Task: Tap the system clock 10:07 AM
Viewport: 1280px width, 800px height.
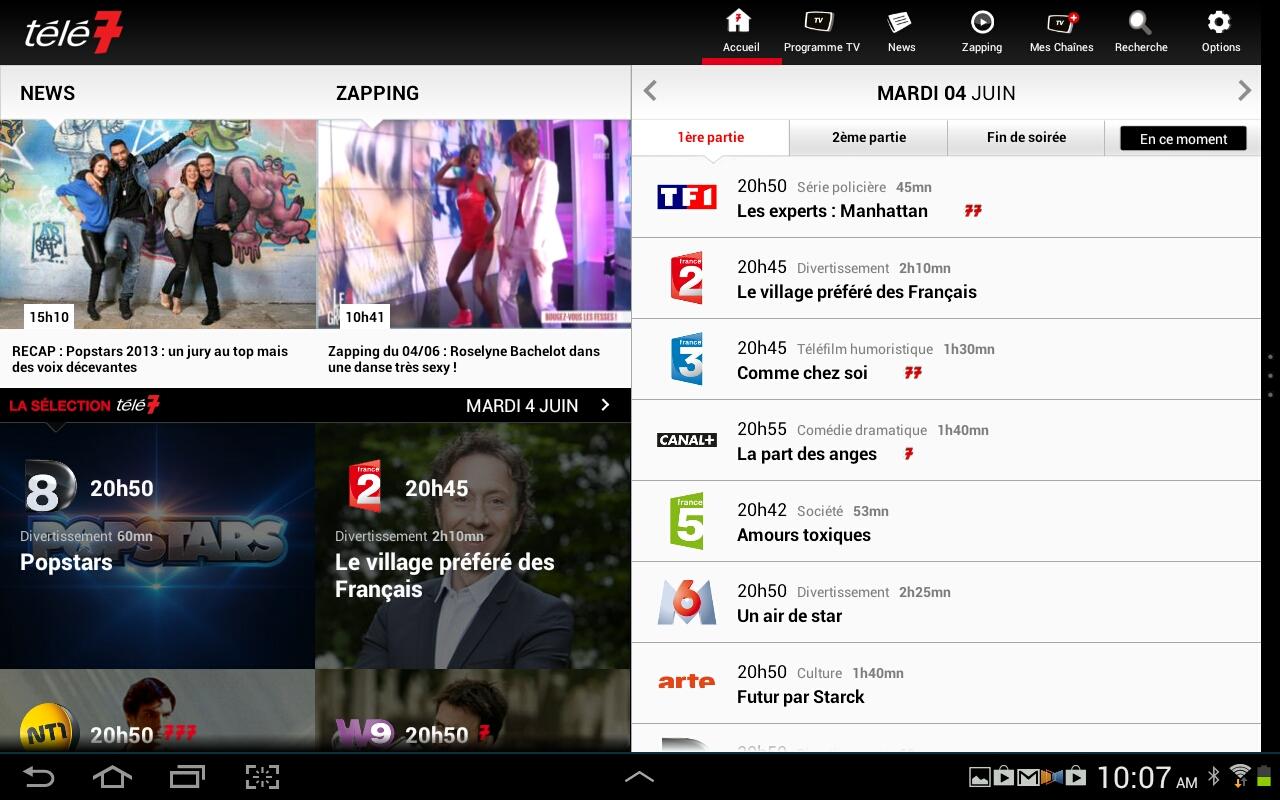Action: (x=1147, y=777)
